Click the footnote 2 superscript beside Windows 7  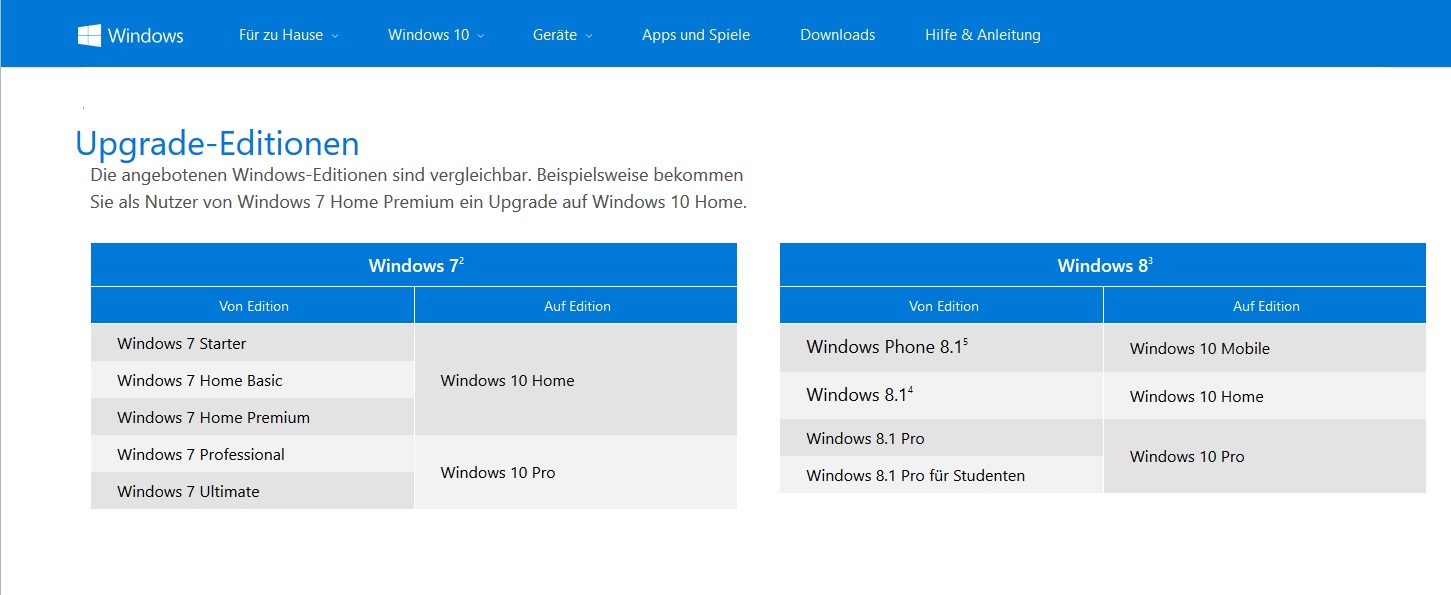click(x=462, y=260)
